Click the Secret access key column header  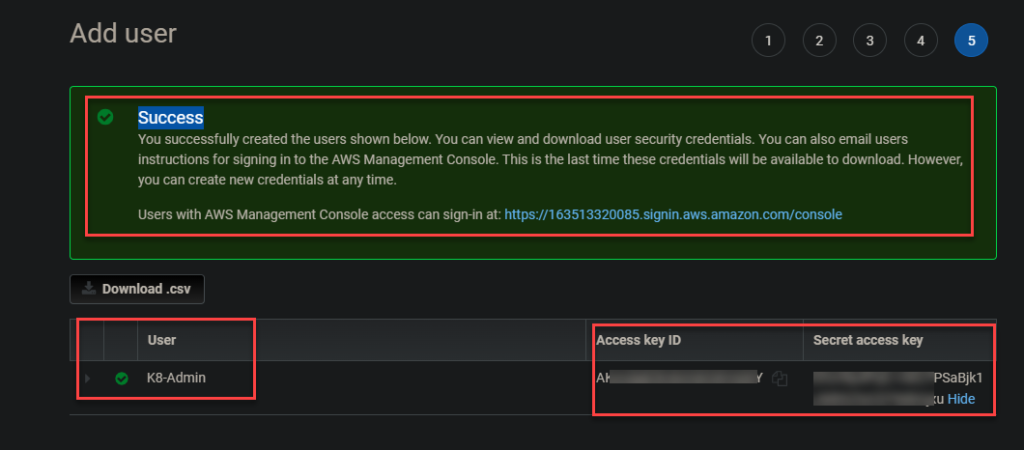point(867,340)
